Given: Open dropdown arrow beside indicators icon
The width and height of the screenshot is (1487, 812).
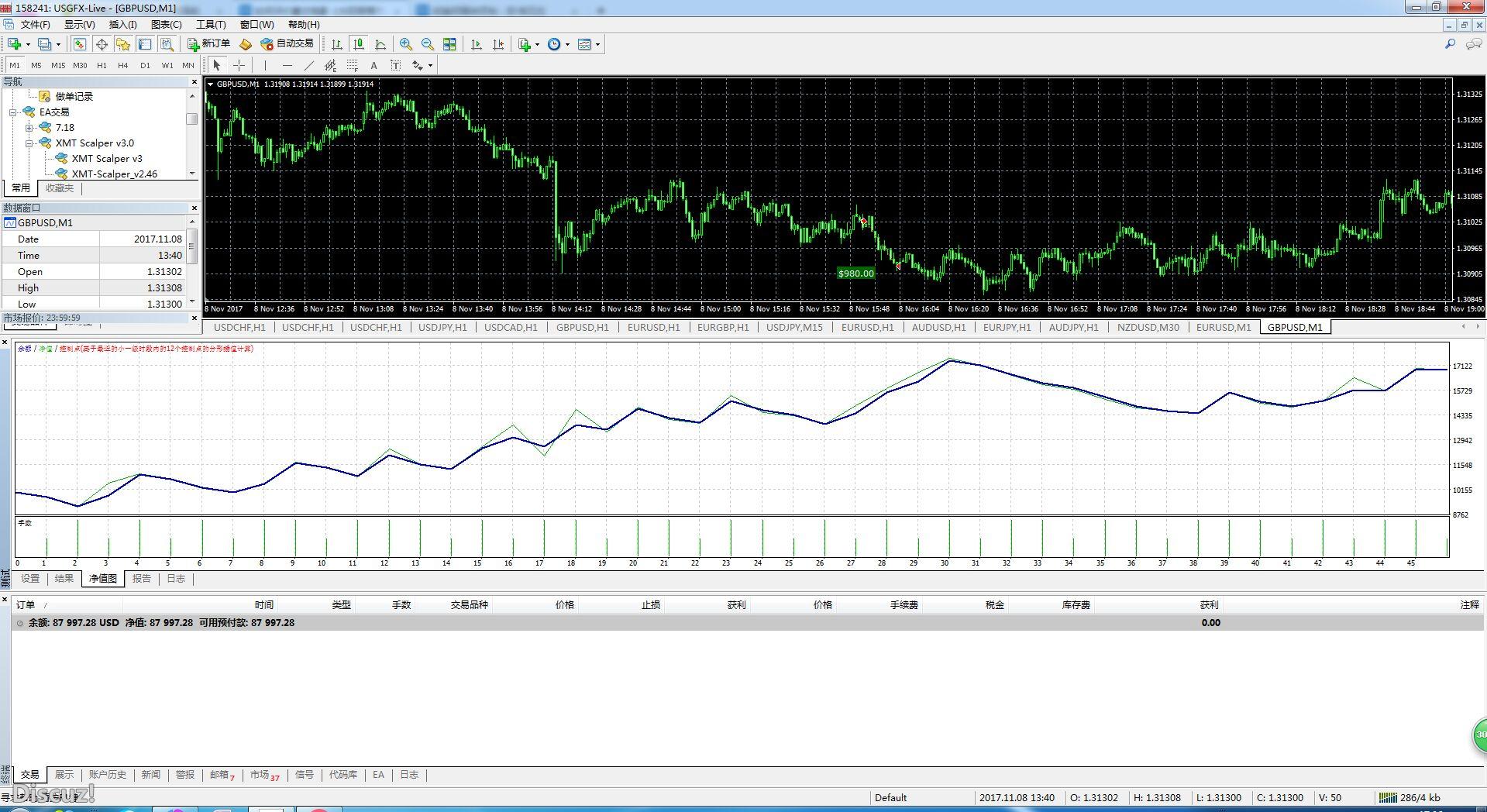Looking at the screenshot, I should (537, 44).
